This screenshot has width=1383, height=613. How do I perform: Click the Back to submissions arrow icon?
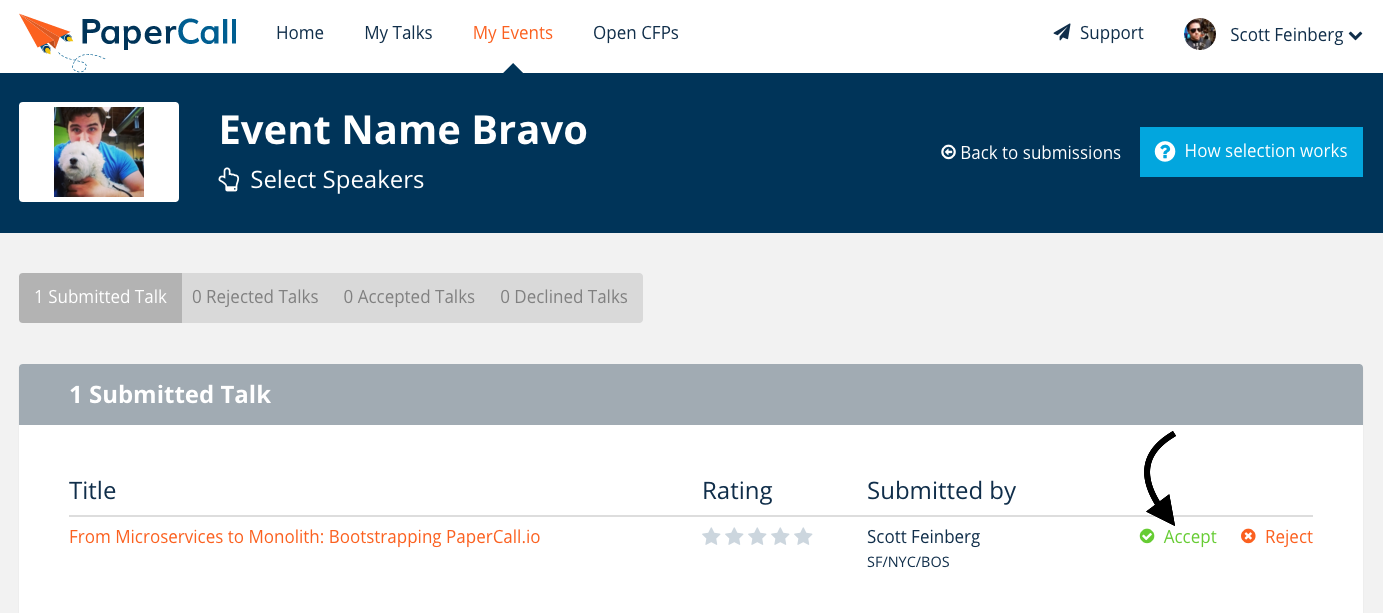(x=948, y=152)
